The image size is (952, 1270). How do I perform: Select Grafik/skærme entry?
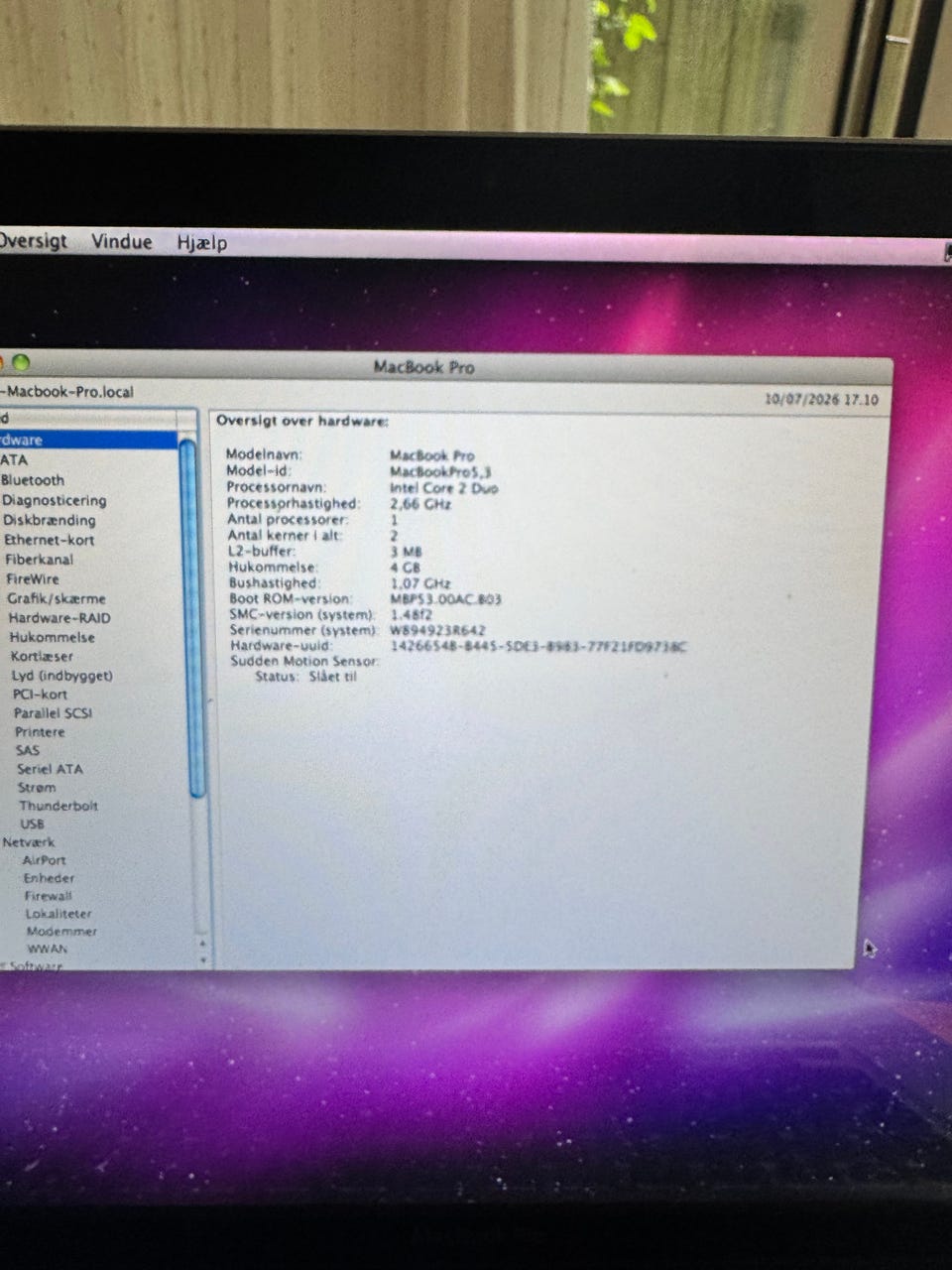(x=57, y=598)
